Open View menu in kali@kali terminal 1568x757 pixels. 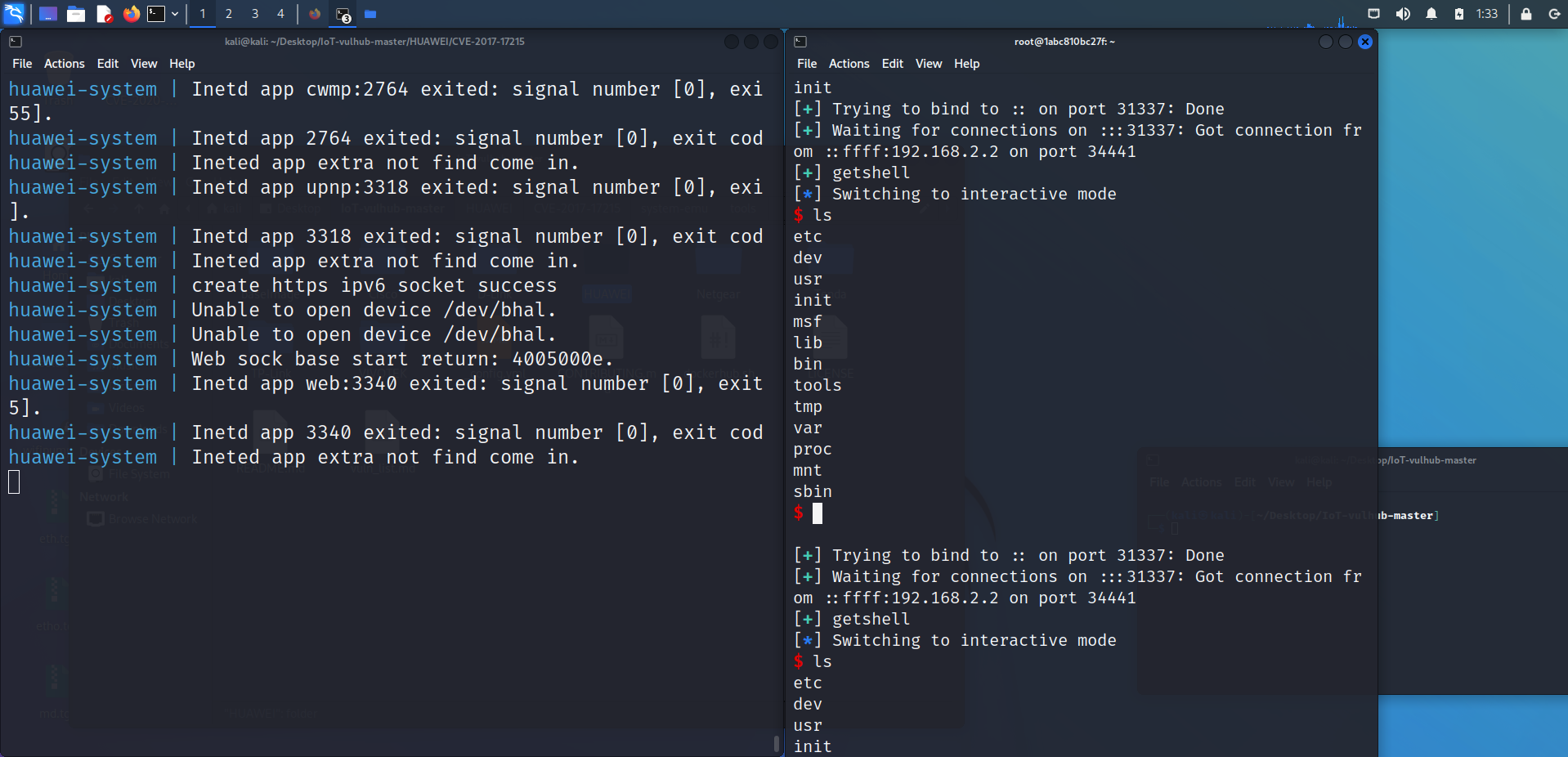(x=144, y=64)
